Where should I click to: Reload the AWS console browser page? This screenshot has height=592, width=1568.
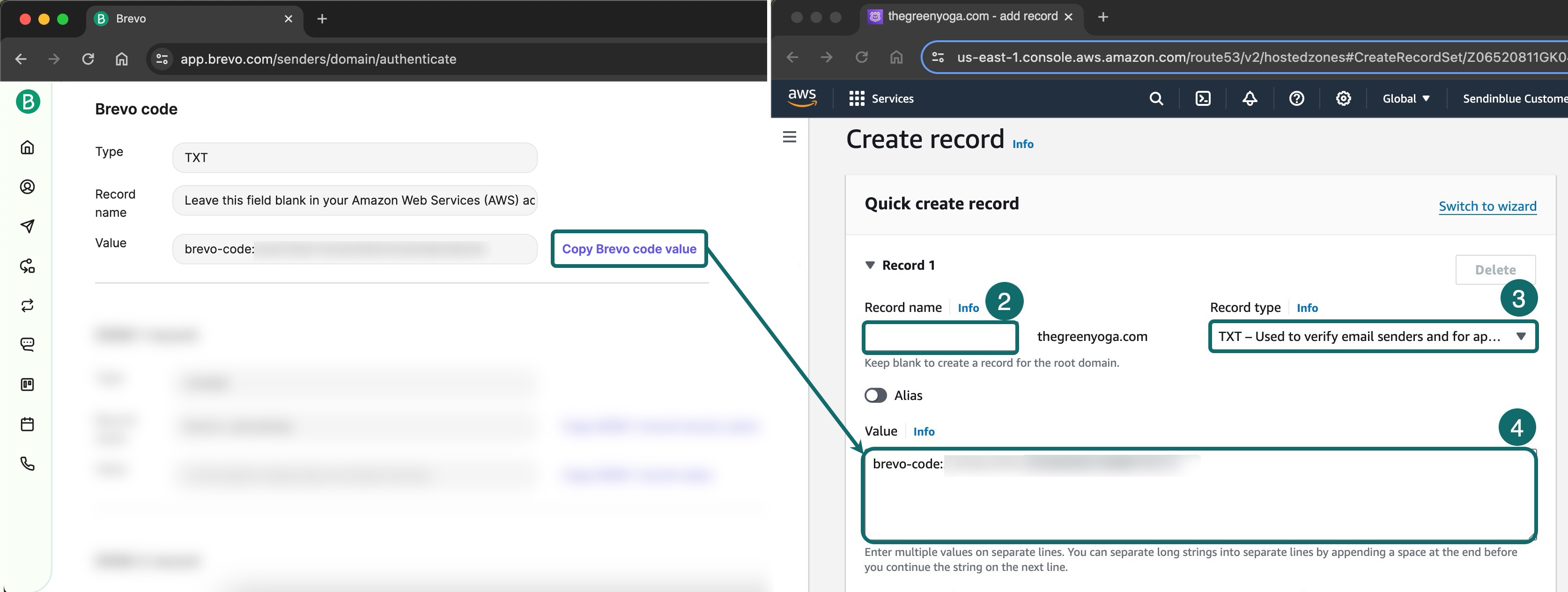coord(861,57)
